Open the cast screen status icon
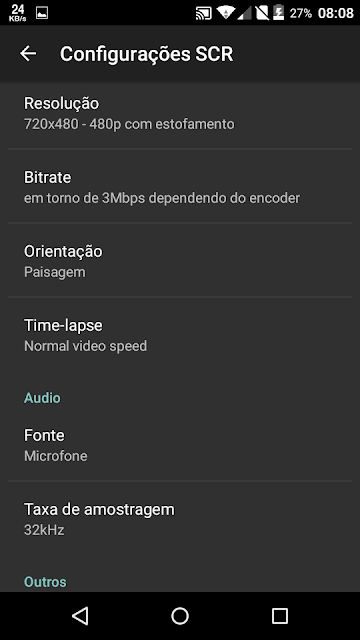 [x=204, y=13]
